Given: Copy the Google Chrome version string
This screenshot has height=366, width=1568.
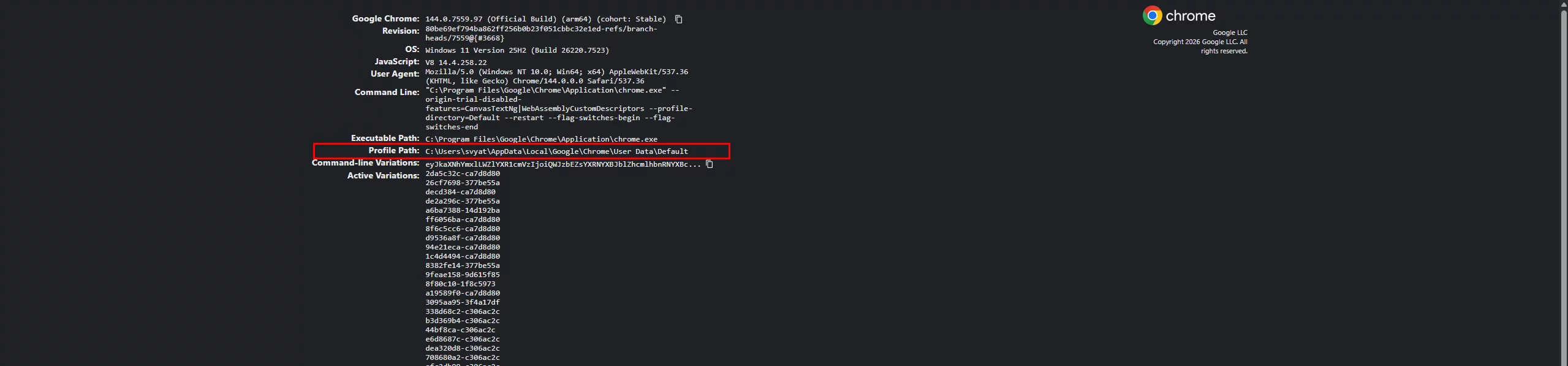Looking at the screenshot, I should (x=678, y=20).
